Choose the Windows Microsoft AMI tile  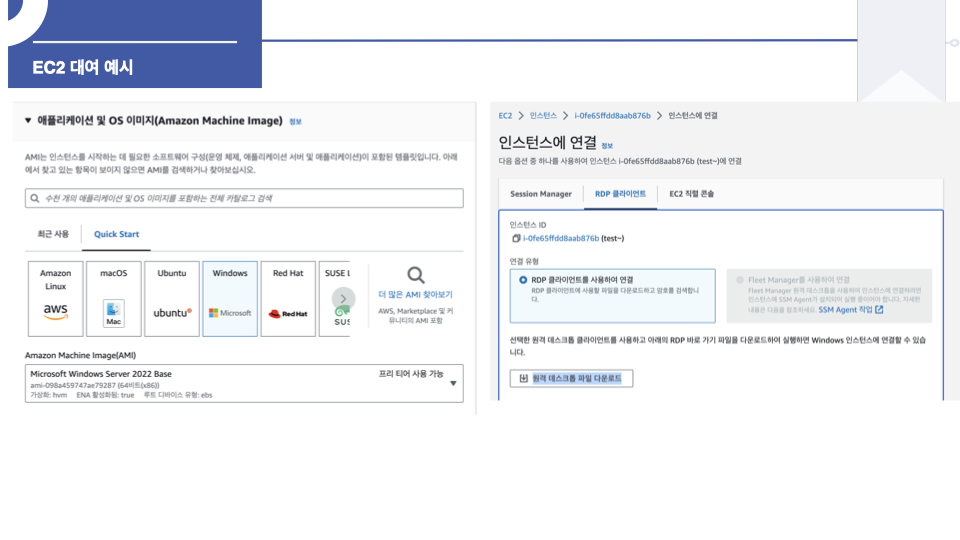[x=230, y=299]
